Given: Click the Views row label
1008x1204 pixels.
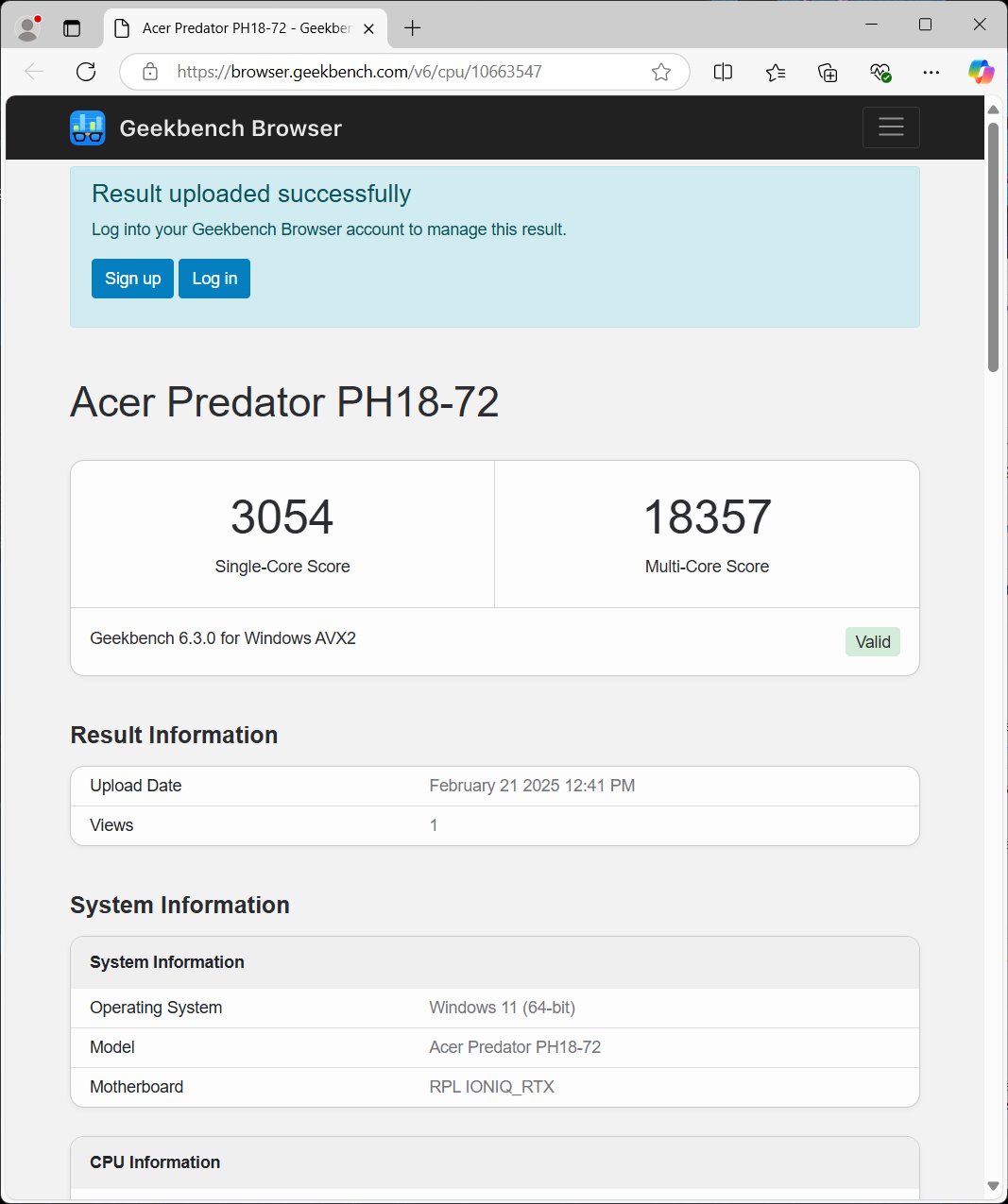Looking at the screenshot, I should point(111,825).
